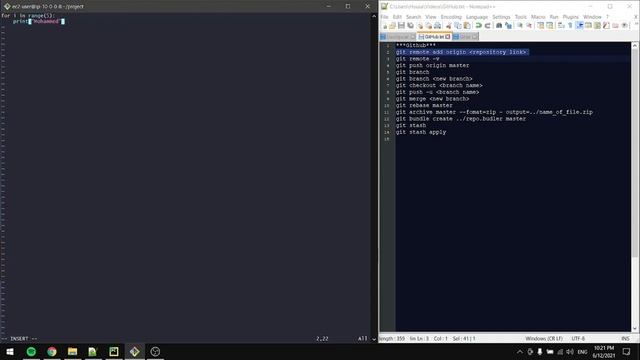Image resolution: width=640 pixels, height=360 pixels.
Task: Click the Print icon in Notepad++ toolbar
Action: click(438, 26)
